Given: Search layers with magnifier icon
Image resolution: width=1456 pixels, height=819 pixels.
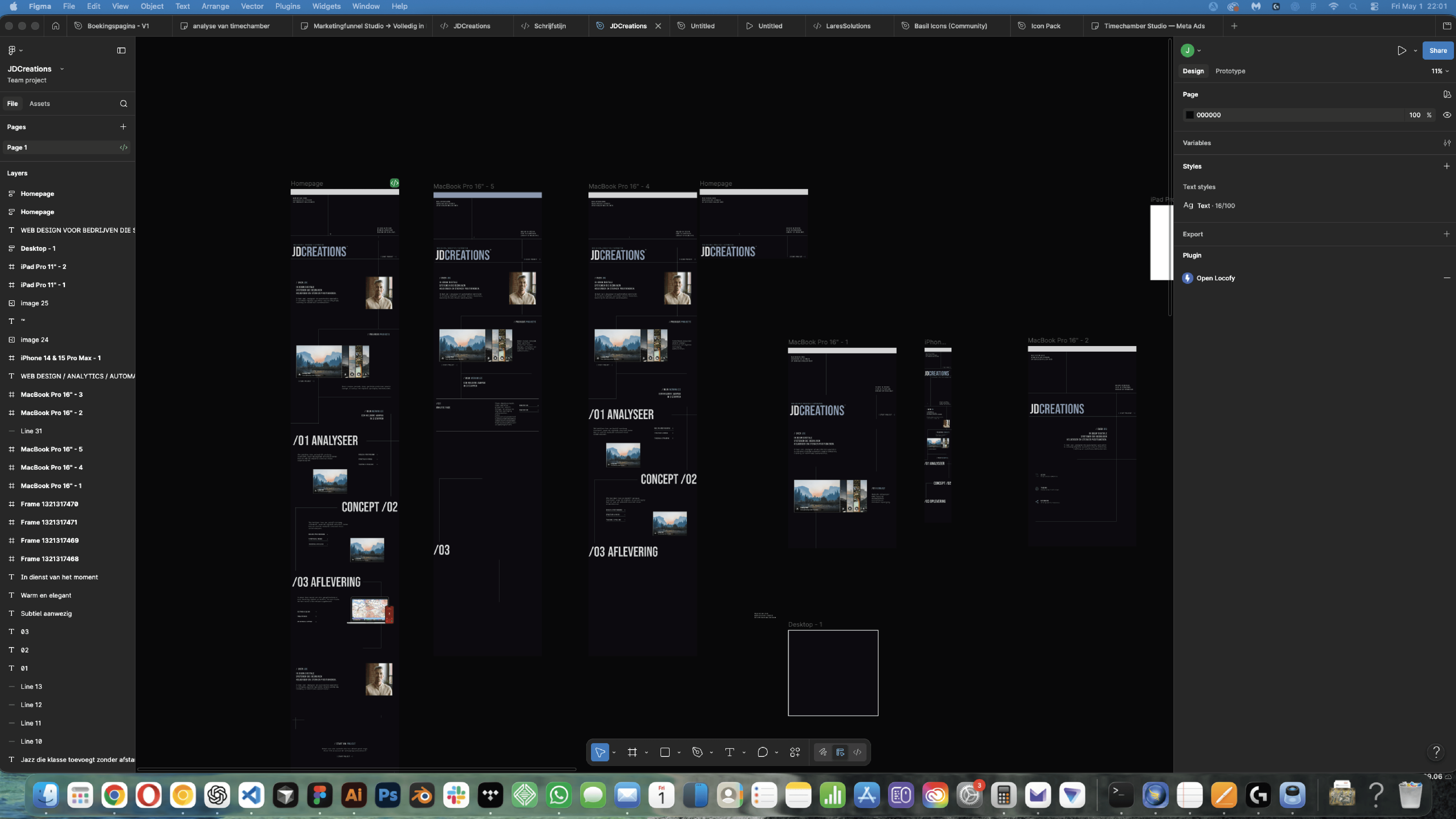Looking at the screenshot, I should click(124, 103).
